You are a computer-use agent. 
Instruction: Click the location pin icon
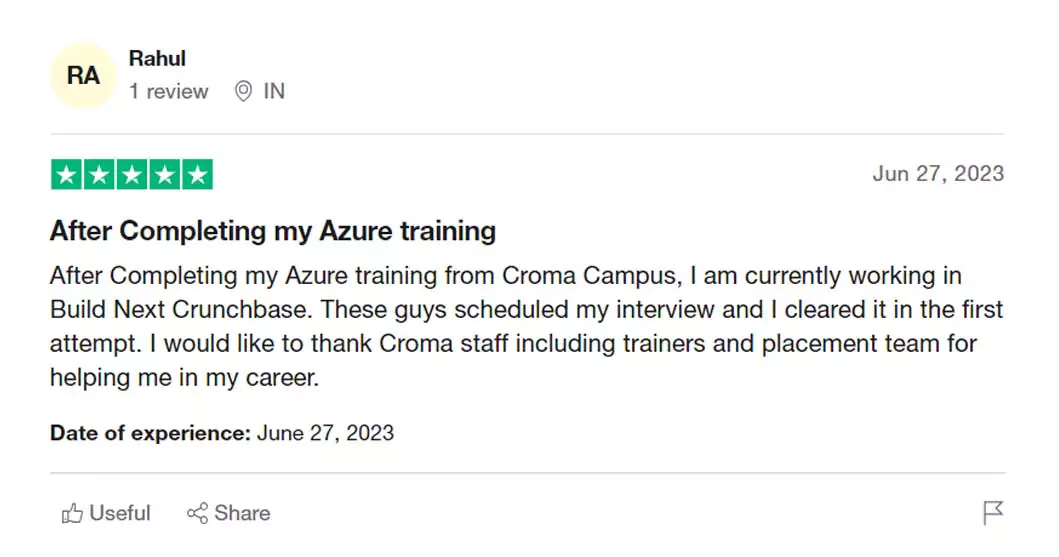click(243, 91)
